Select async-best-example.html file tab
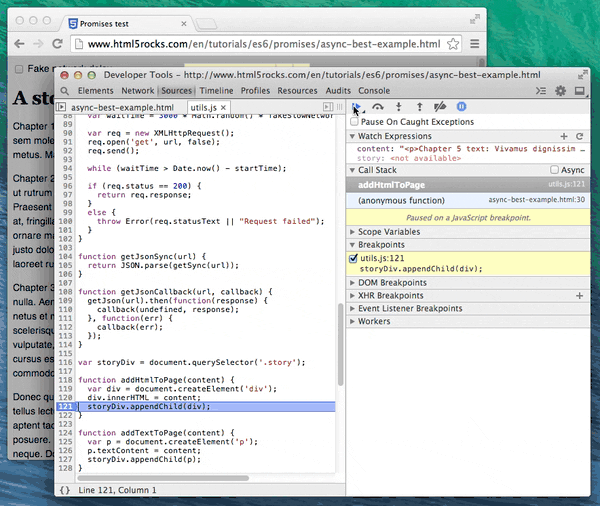 click(x=121, y=107)
